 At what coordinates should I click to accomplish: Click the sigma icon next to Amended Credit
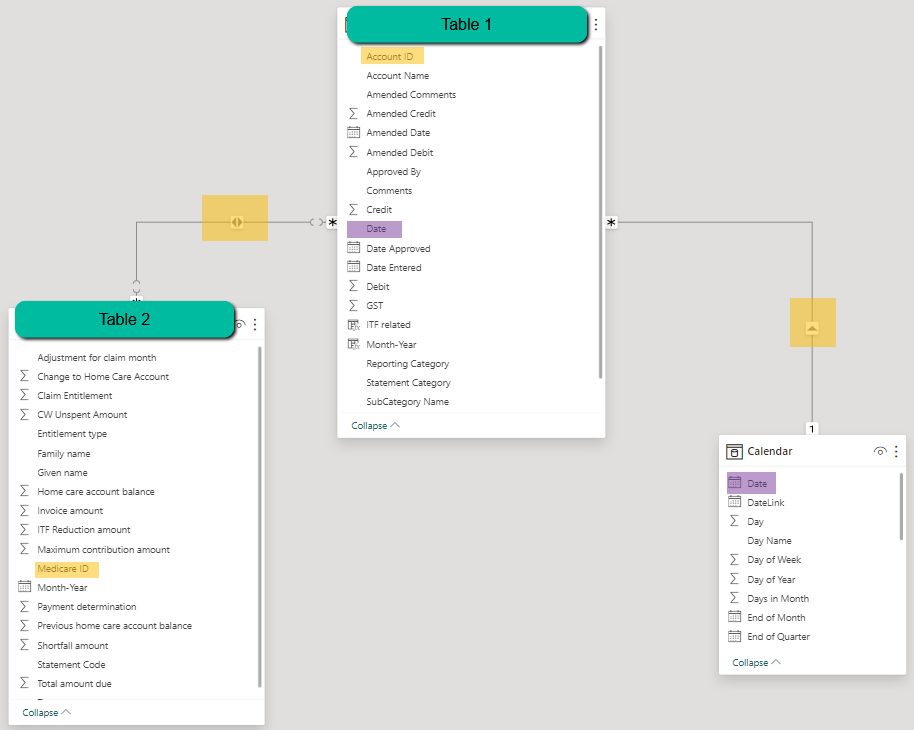pos(353,113)
